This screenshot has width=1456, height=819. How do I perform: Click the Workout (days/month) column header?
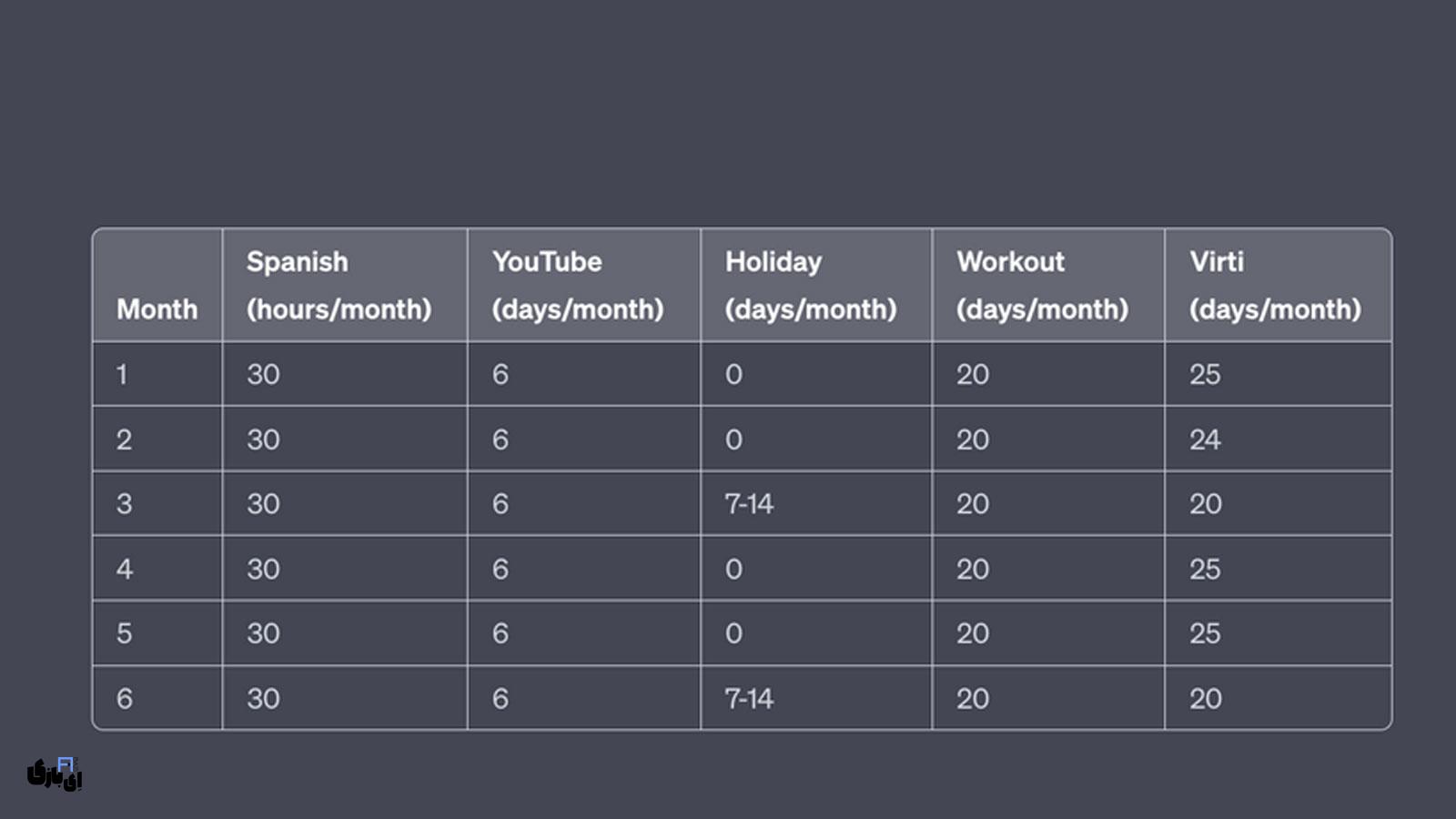(1042, 285)
